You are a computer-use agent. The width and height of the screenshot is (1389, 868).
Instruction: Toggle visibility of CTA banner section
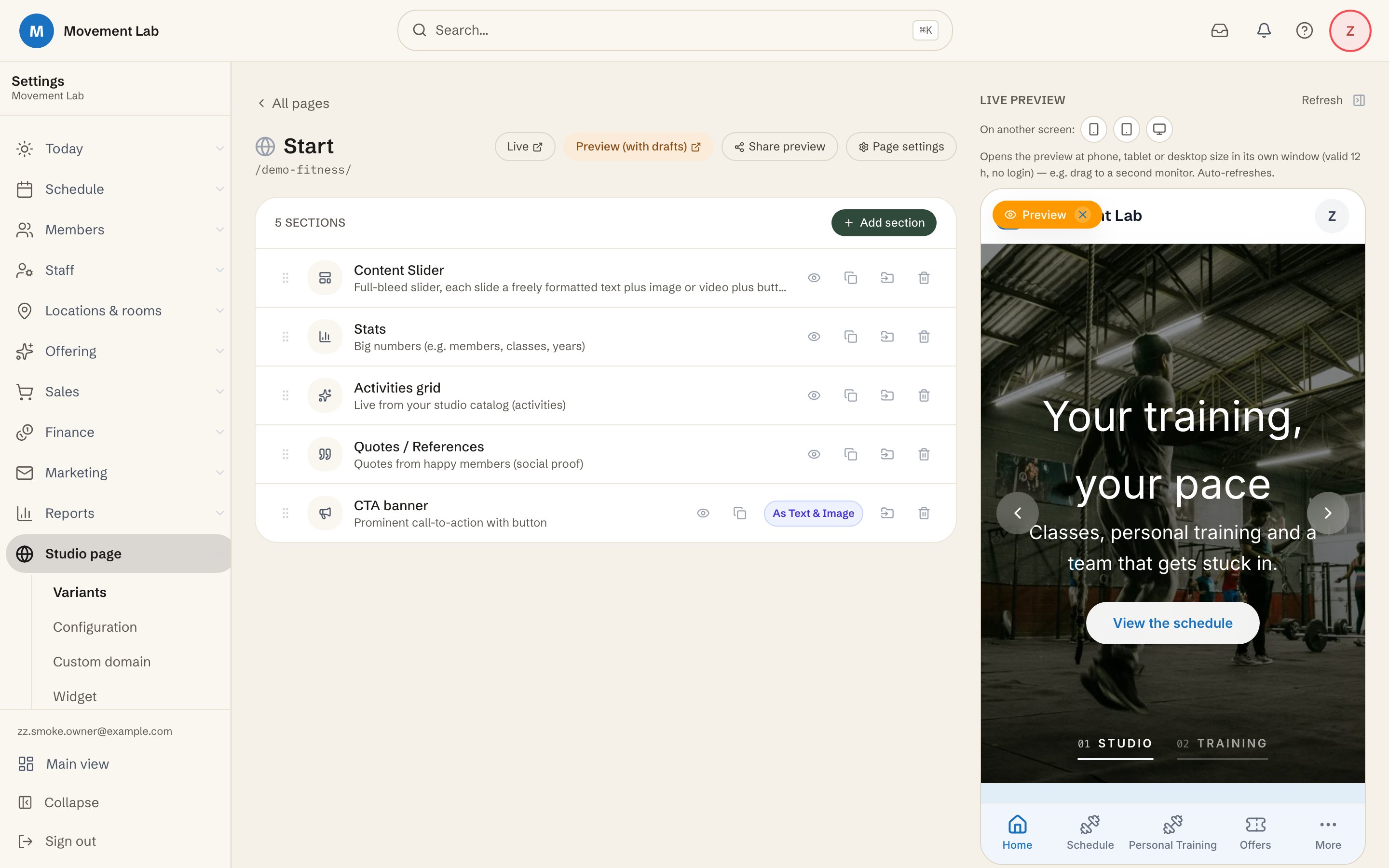pos(703,513)
